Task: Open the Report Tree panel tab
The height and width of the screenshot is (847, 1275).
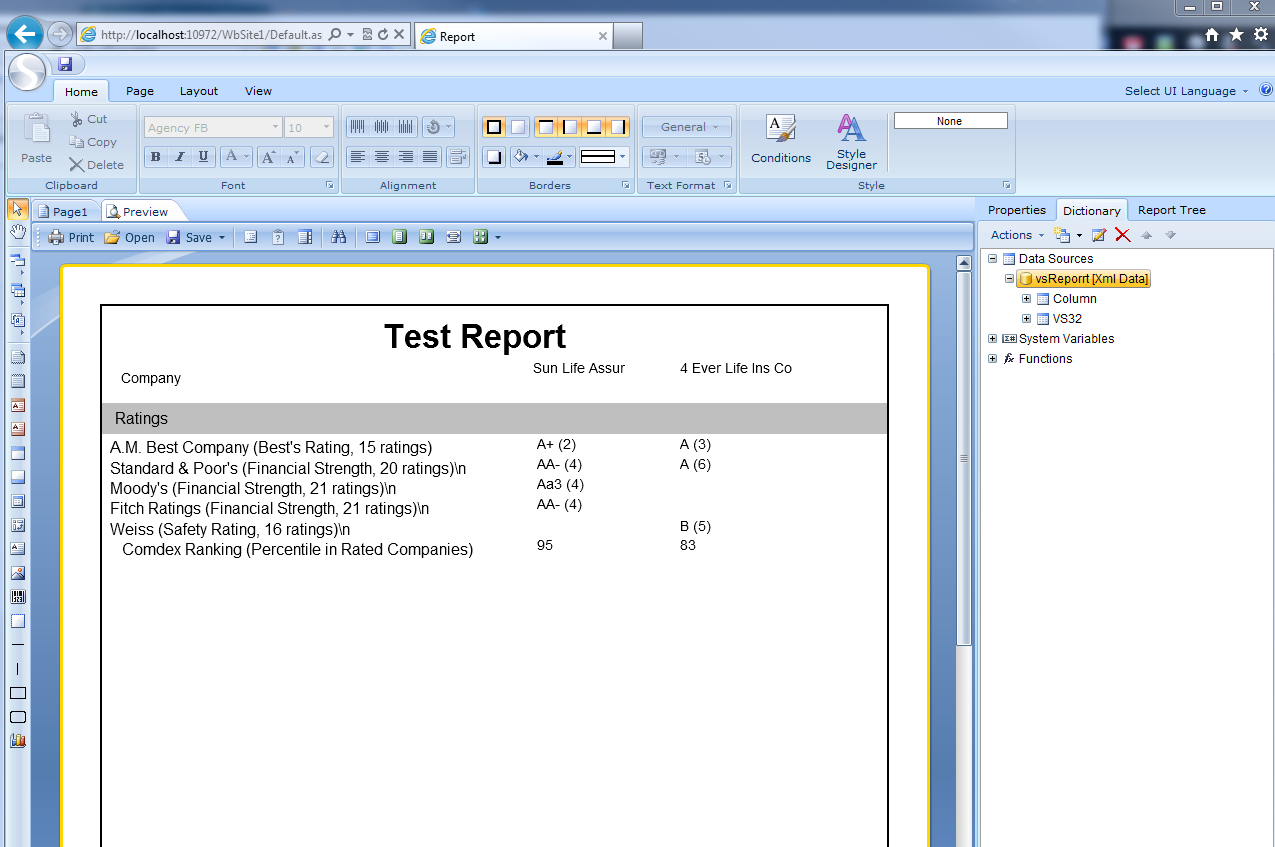Action: pos(1172,210)
